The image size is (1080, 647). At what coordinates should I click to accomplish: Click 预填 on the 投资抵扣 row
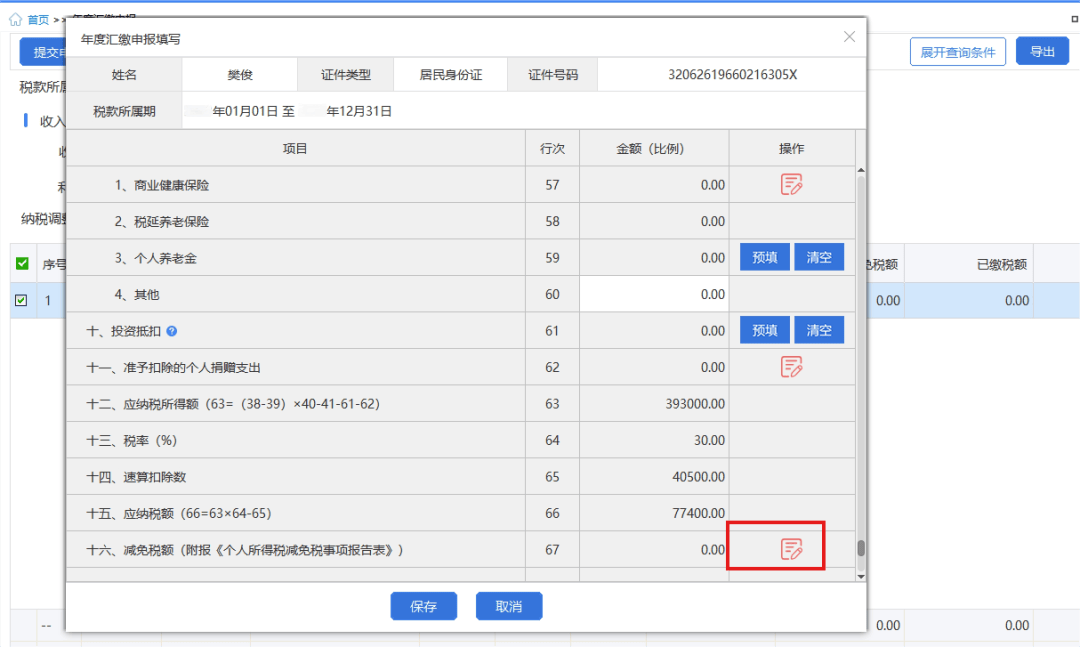(764, 330)
